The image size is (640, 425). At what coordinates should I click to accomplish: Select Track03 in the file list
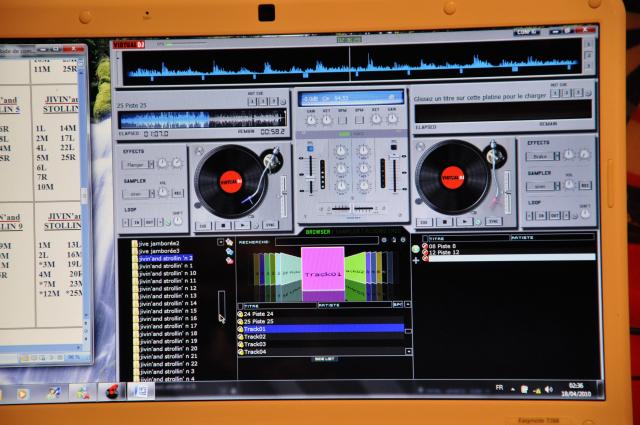[x=320, y=344]
